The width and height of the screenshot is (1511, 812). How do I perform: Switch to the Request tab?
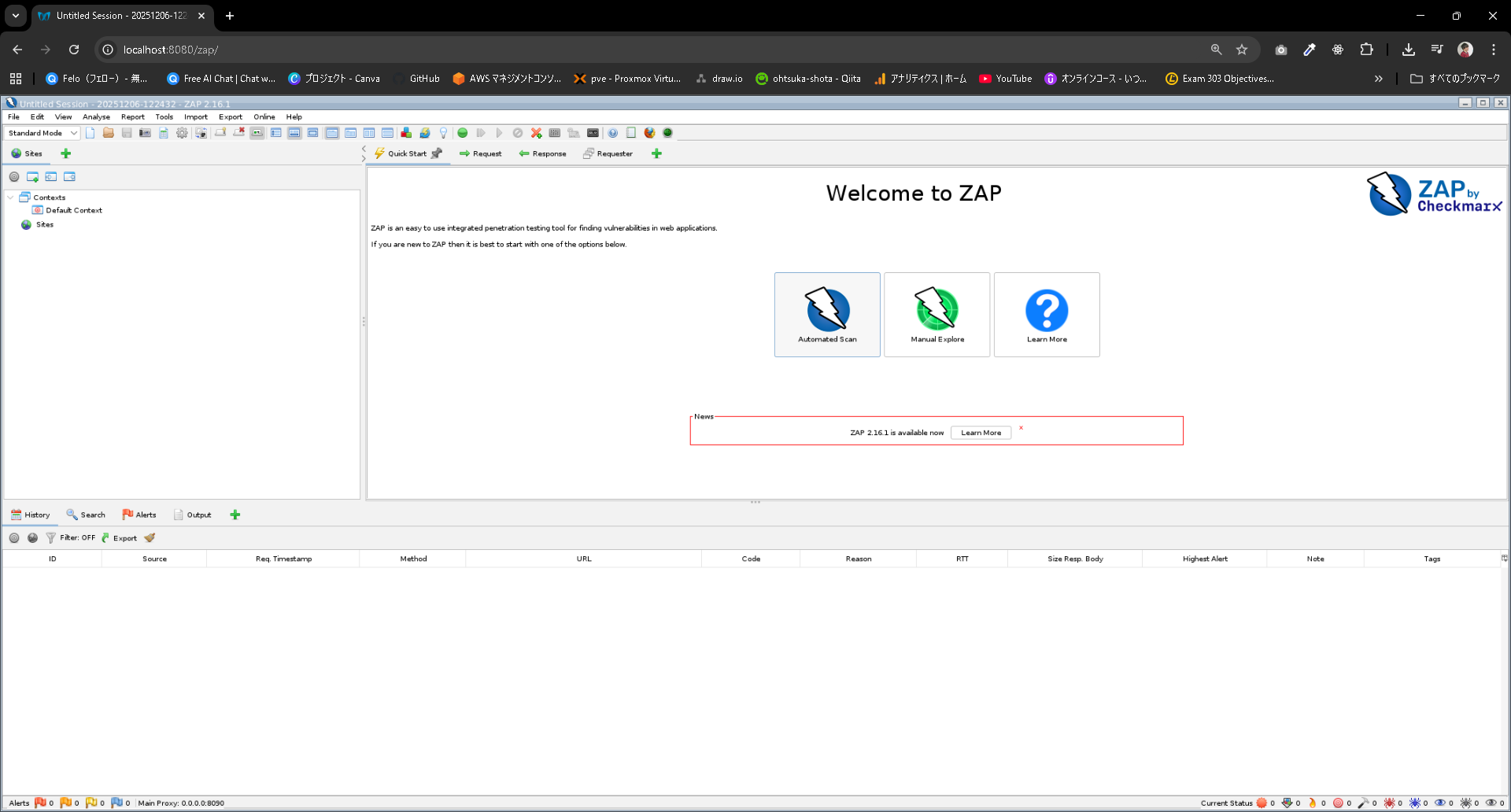(x=480, y=153)
